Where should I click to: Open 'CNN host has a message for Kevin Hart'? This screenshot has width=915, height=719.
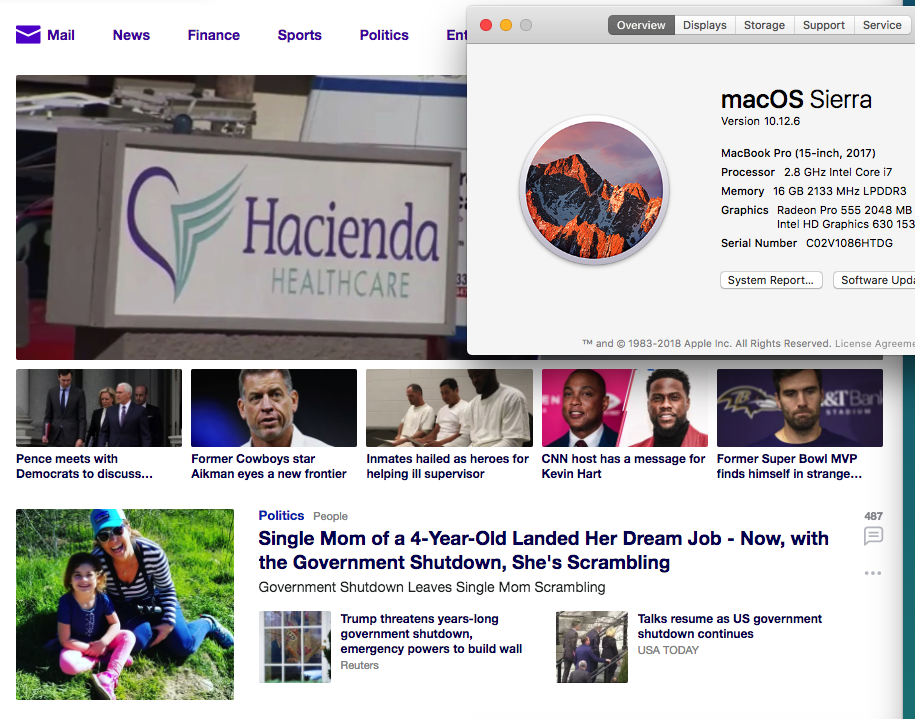click(623, 466)
